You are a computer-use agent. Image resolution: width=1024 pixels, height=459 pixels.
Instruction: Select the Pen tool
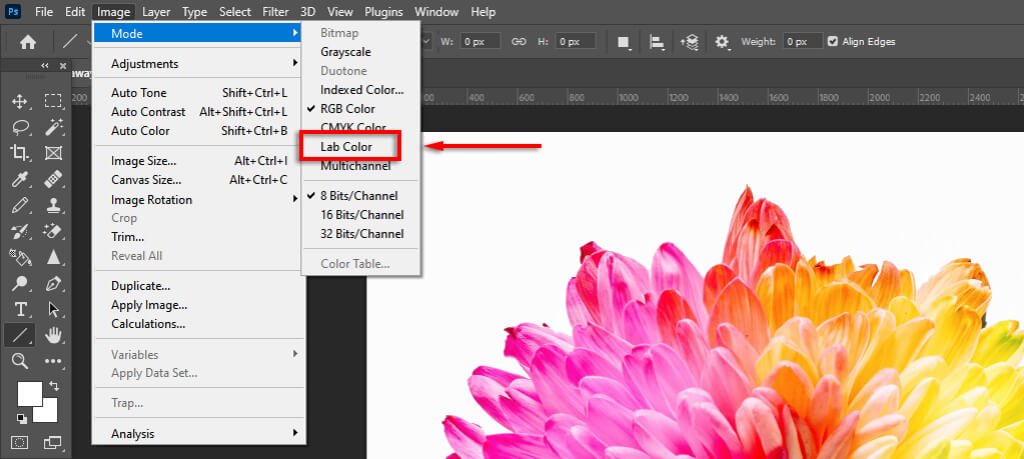pyautogui.click(x=53, y=283)
